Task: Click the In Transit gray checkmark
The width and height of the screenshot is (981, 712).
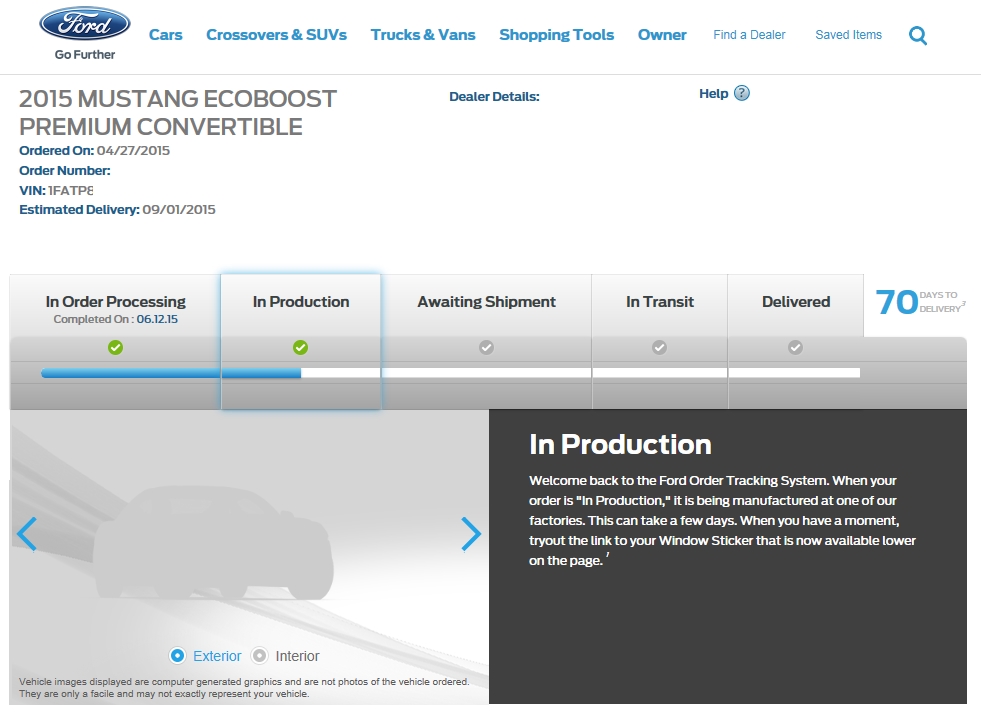Action: point(659,347)
